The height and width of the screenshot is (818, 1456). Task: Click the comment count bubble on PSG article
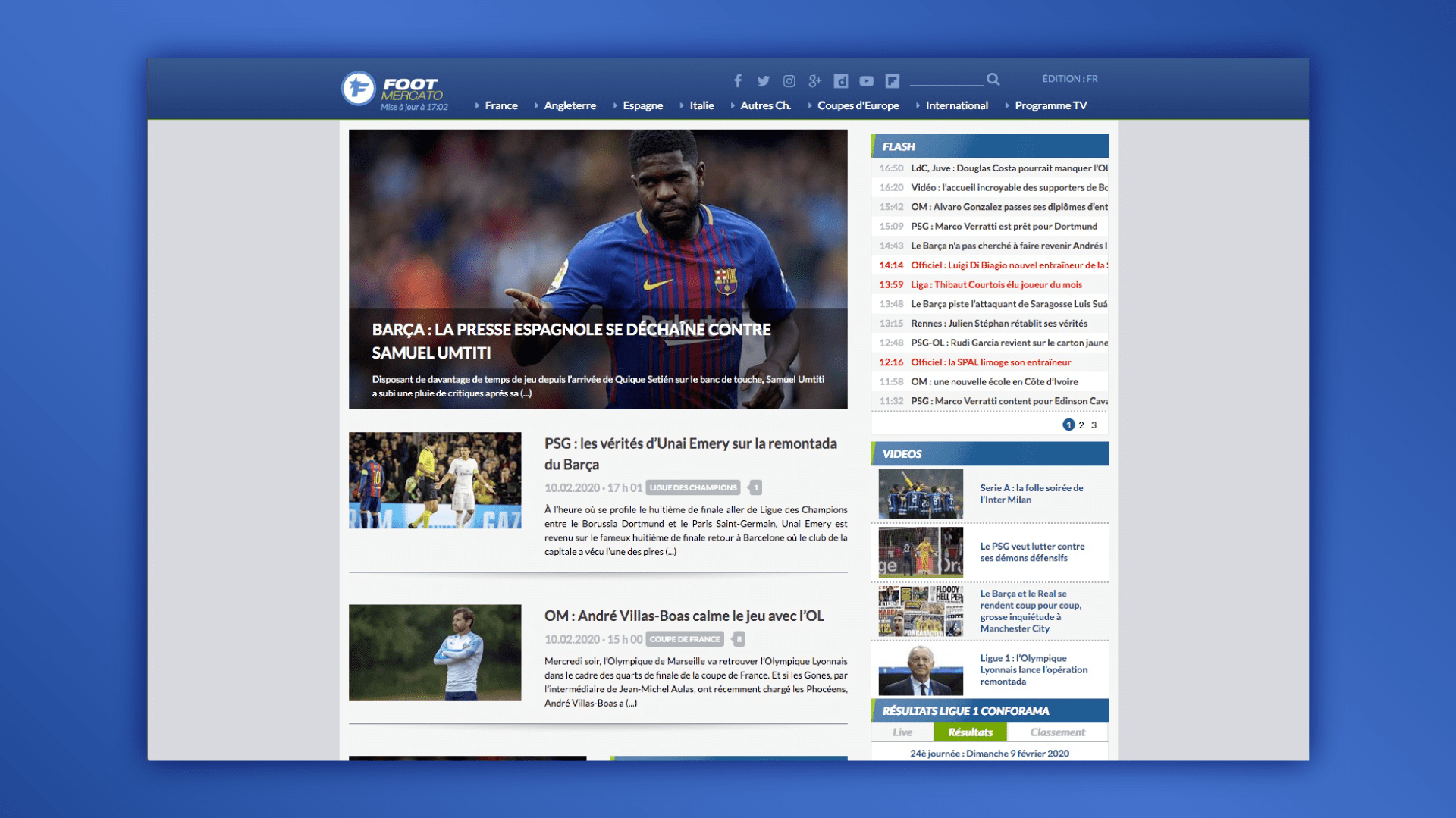(x=755, y=487)
